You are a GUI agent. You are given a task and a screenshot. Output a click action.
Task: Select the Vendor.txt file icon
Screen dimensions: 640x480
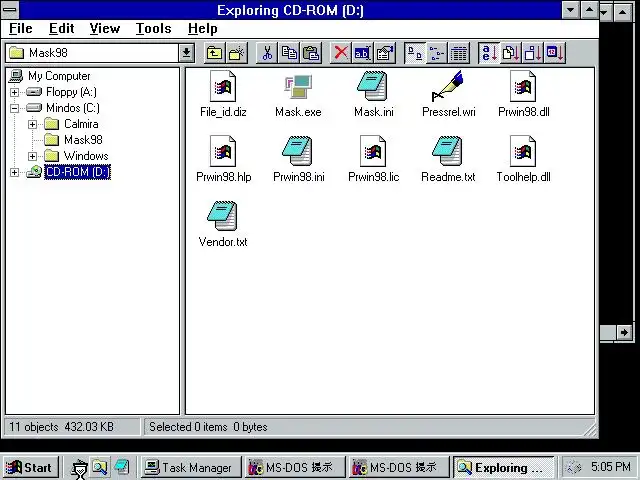(223, 216)
